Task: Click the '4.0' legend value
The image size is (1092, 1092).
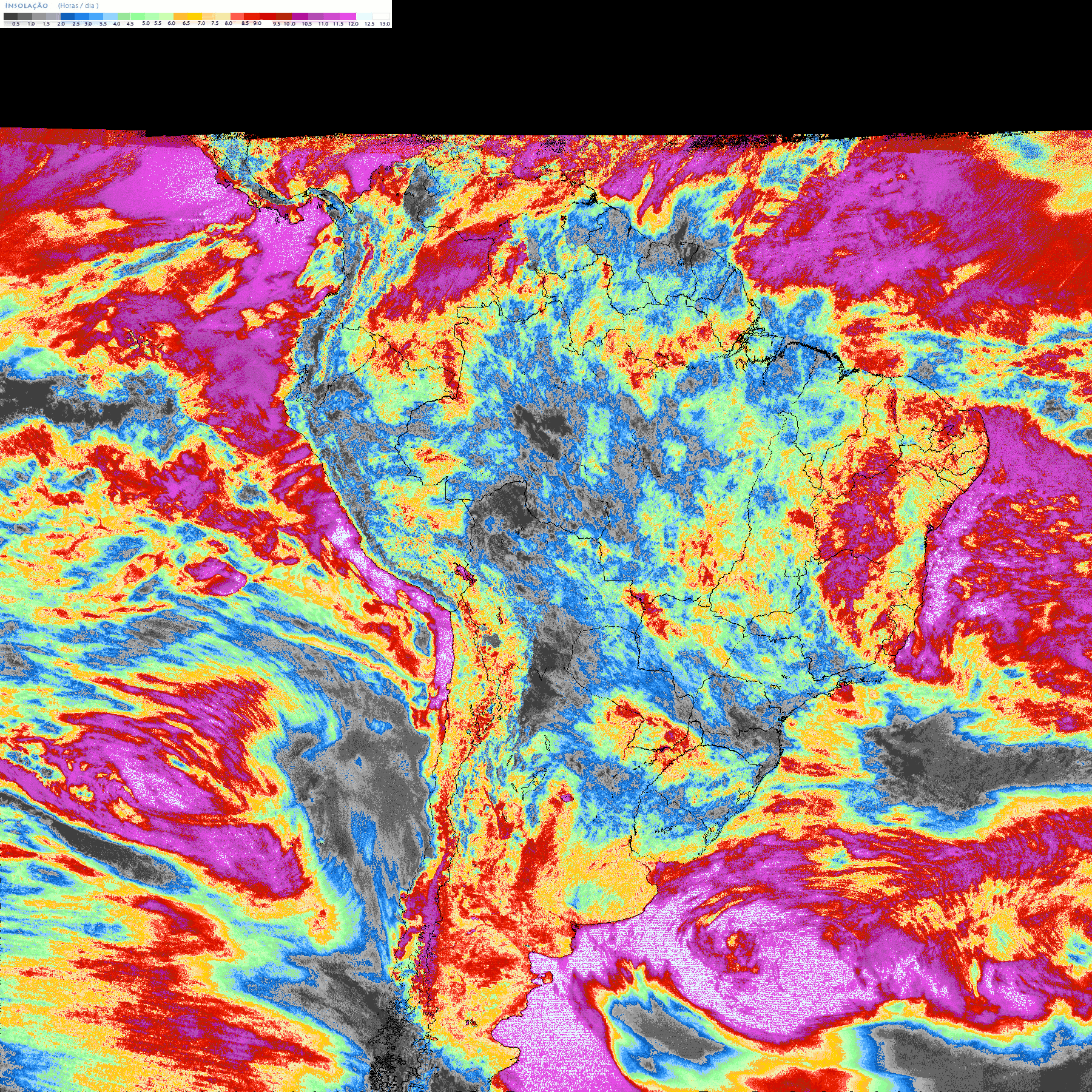Action: [x=116, y=24]
